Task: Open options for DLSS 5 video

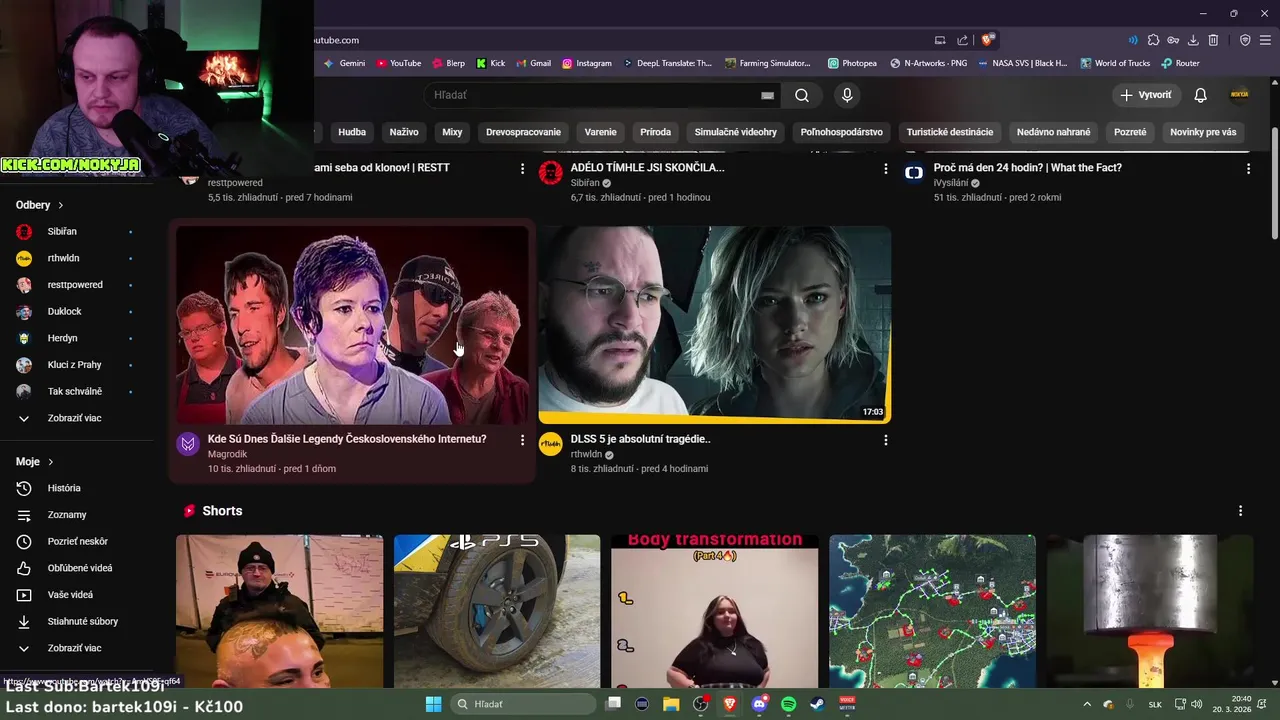Action: coord(885,440)
